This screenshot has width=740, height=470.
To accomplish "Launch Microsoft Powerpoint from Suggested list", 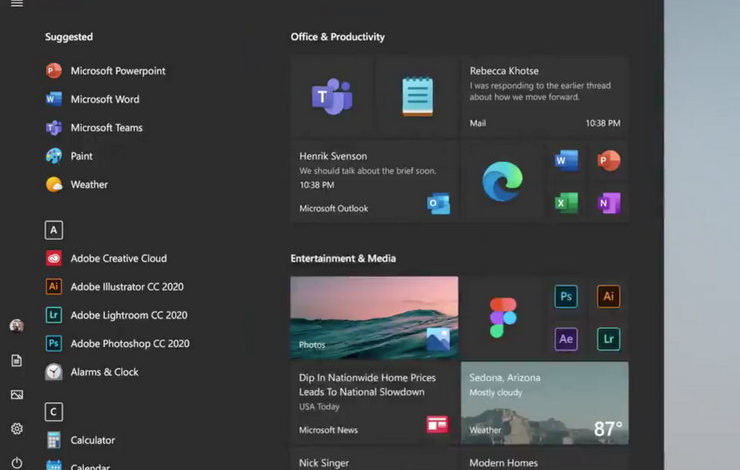I will 106,71.
